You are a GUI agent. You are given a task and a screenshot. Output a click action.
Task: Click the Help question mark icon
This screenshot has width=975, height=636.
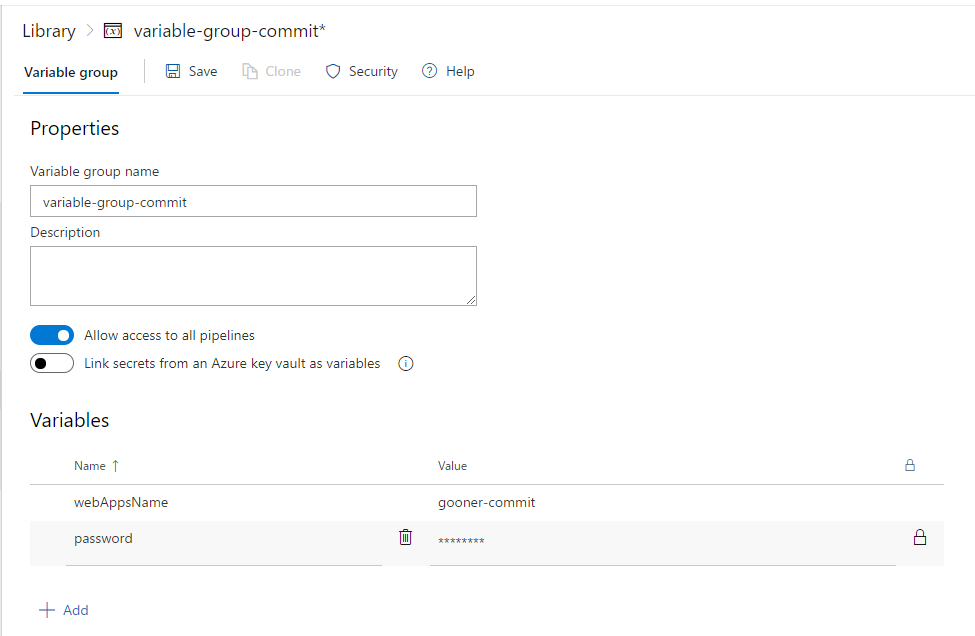coord(430,71)
